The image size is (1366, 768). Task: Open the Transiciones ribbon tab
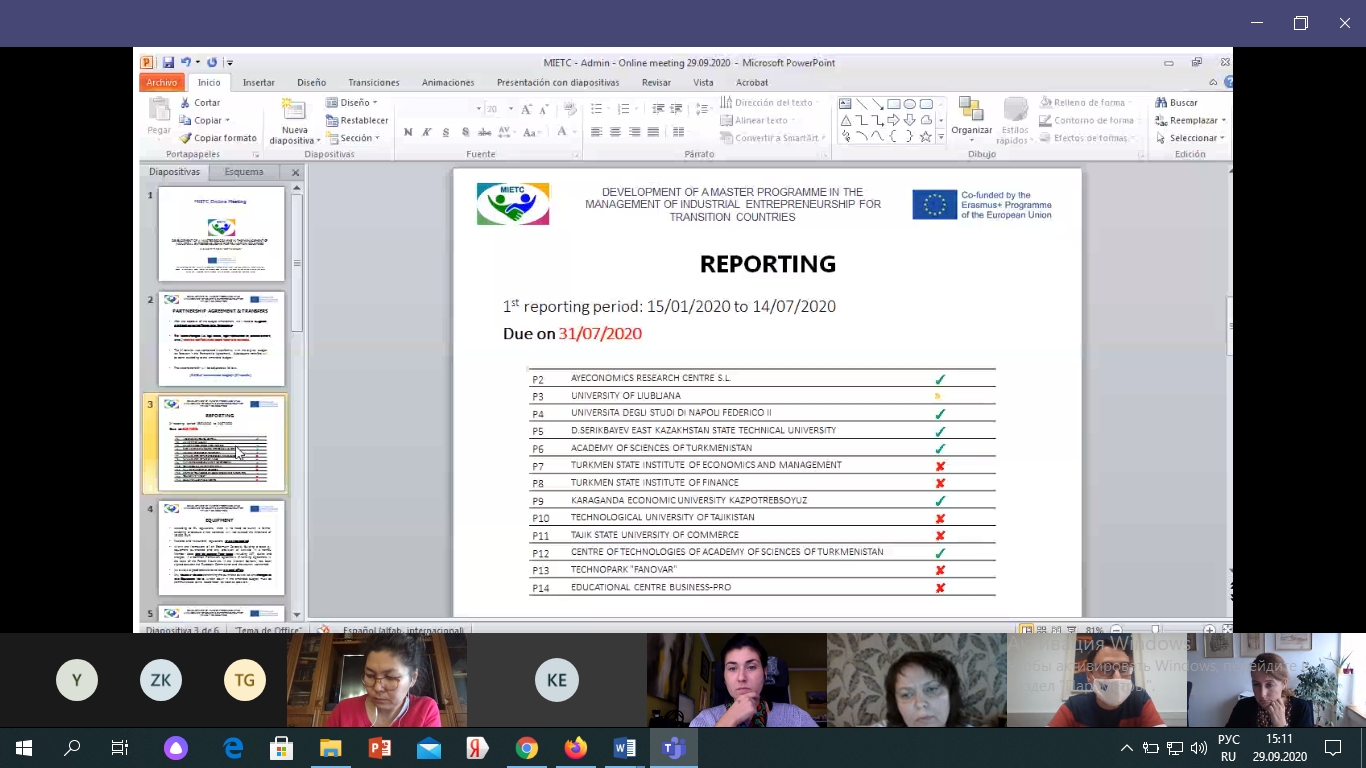(x=373, y=83)
